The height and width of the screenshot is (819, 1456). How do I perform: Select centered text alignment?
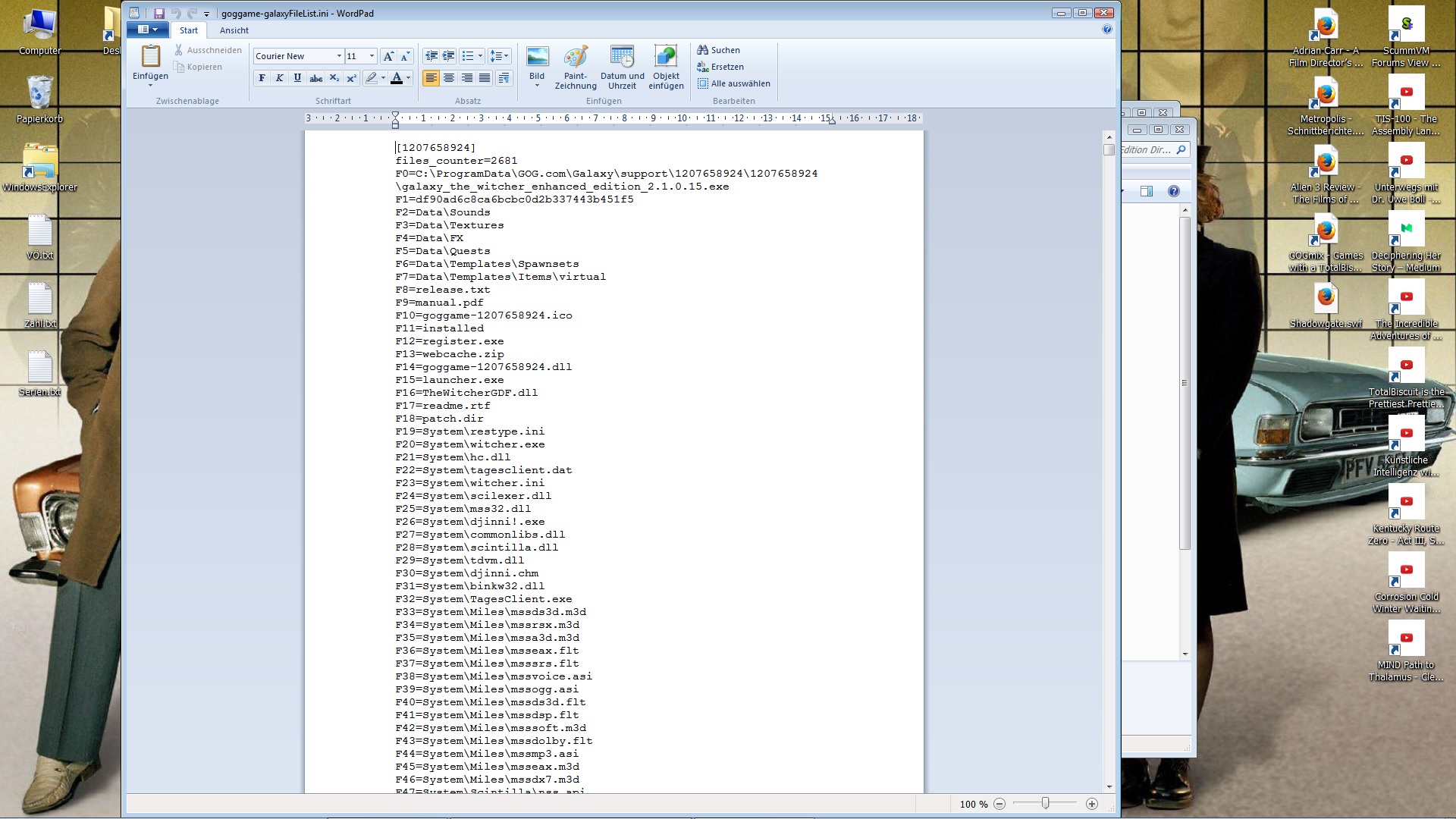pos(449,78)
